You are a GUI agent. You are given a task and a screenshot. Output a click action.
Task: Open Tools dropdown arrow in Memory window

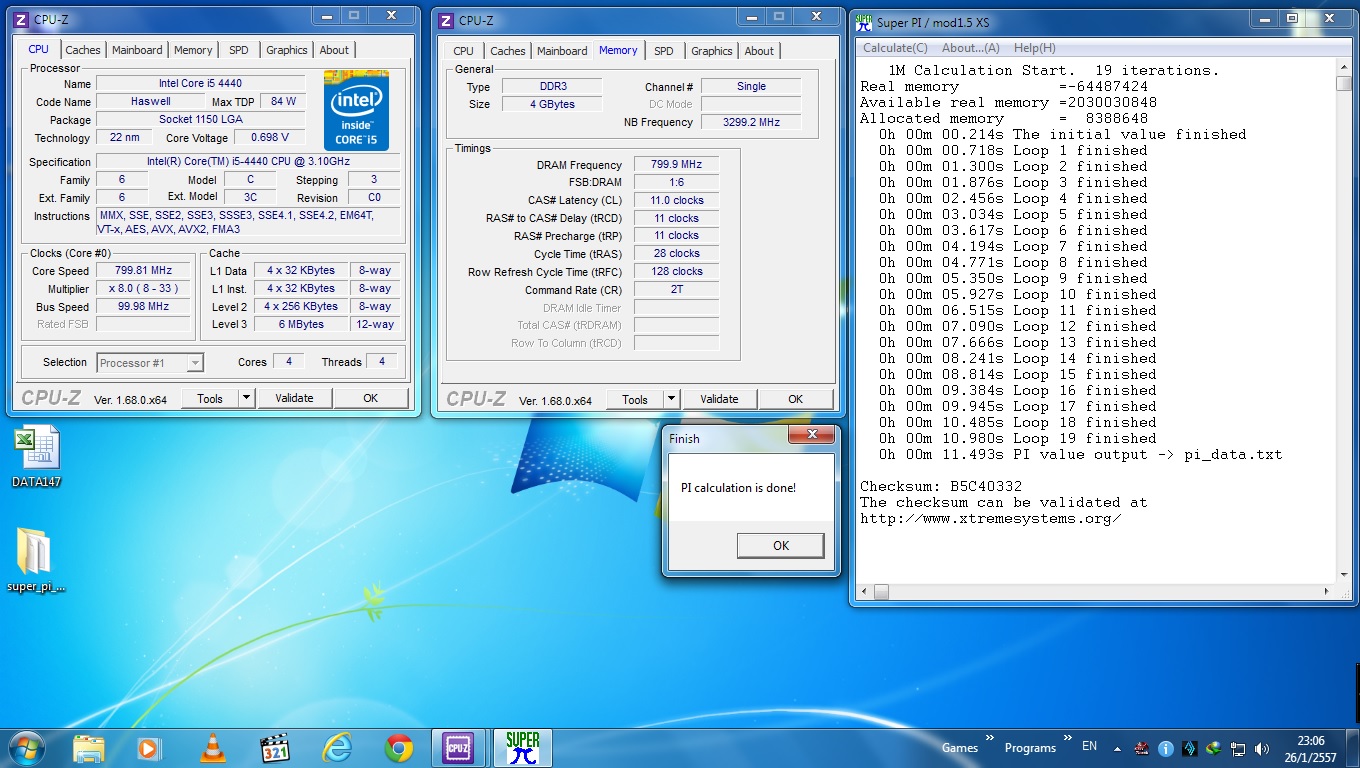pyautogui.click(x=671, y=399)
